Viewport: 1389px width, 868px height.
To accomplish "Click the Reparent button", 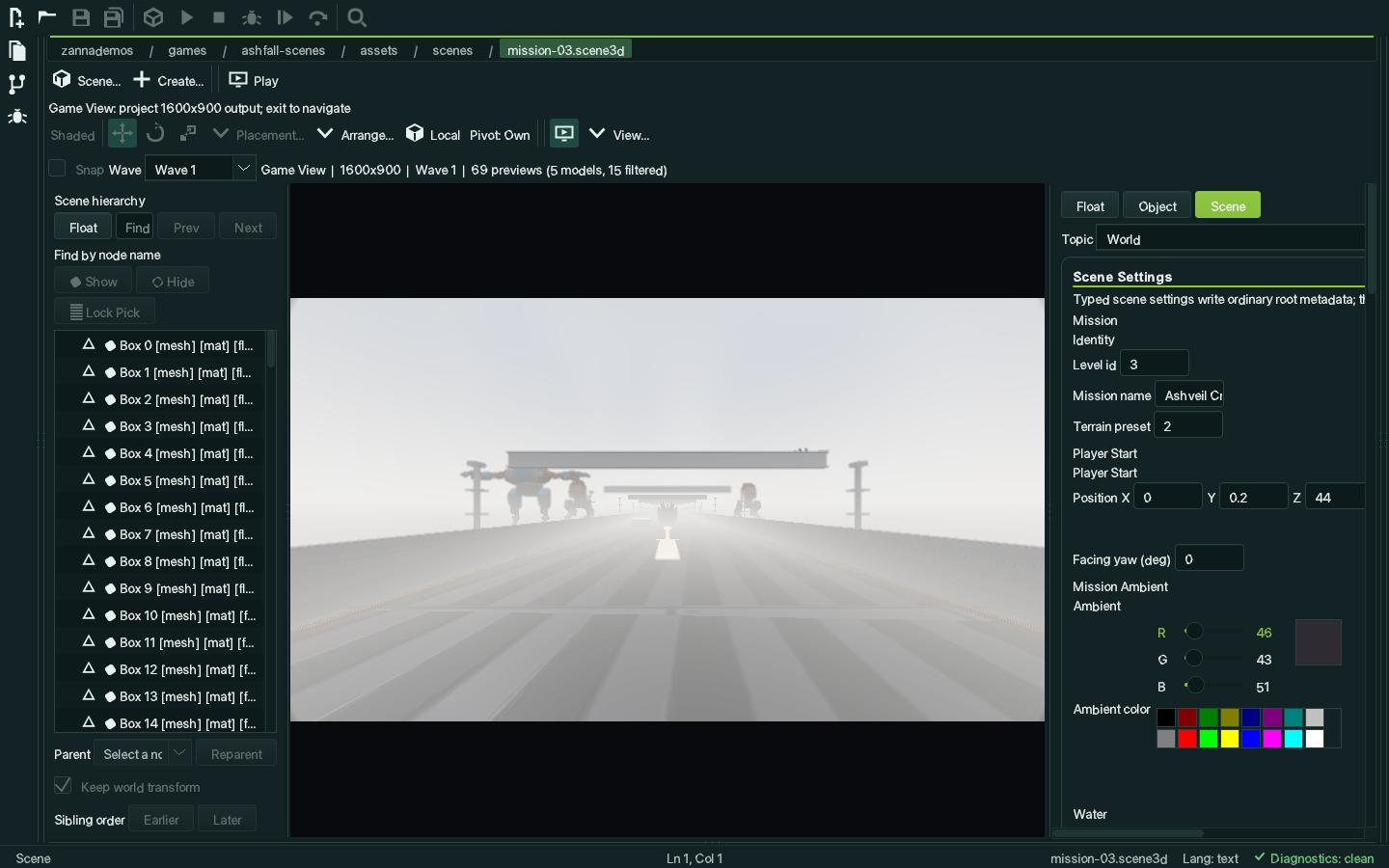I will click(x=236, y=753).
